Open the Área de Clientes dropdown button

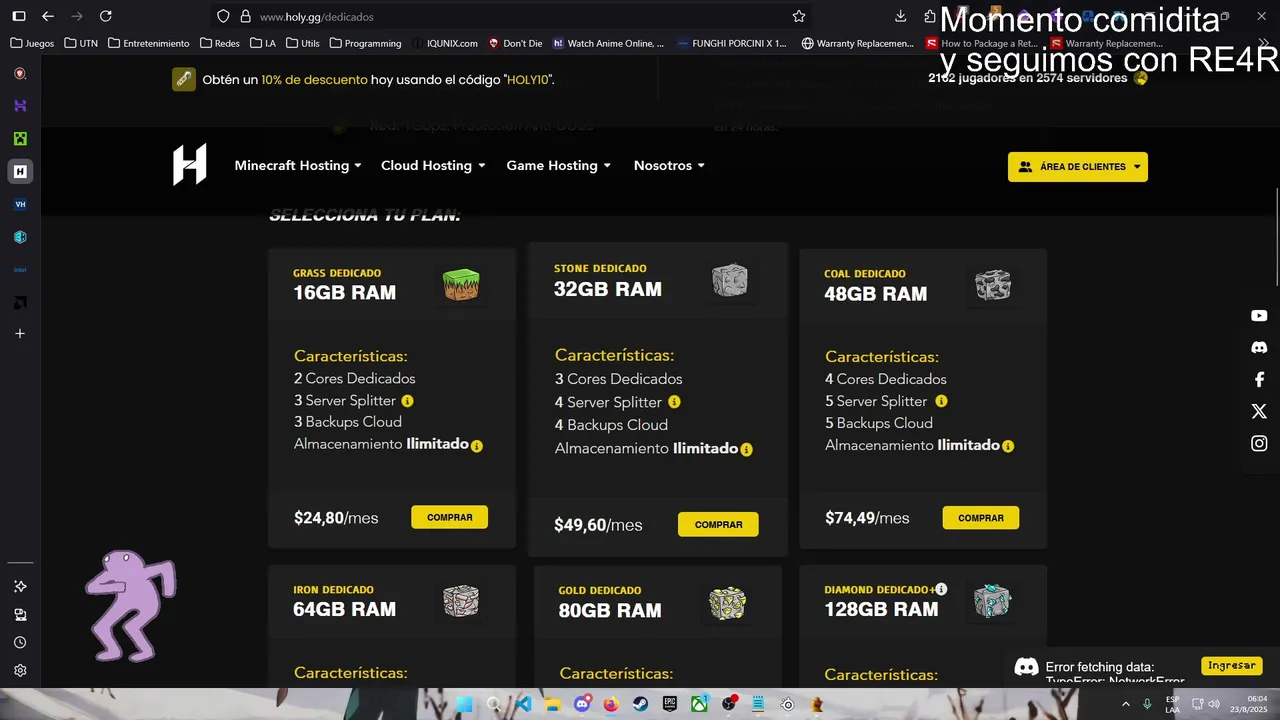pyautogui.click(x=1078, y=167)
